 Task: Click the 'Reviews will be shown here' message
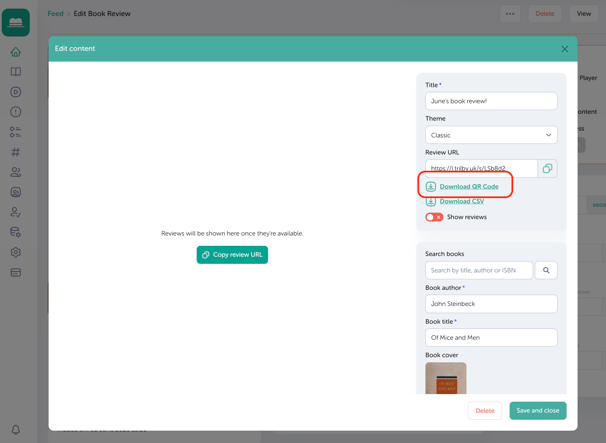point(232,233)
